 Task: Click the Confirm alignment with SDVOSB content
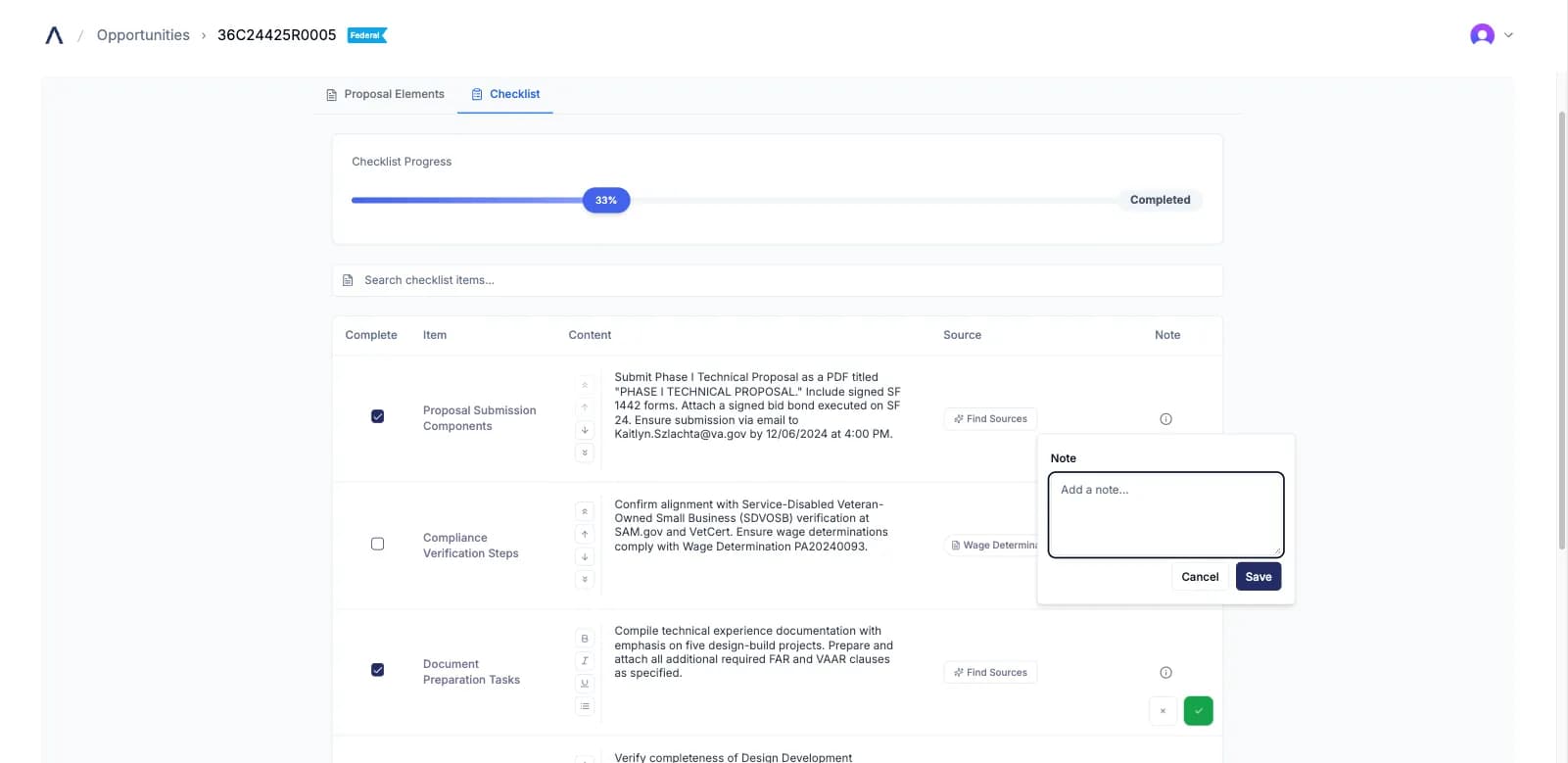coord(751,526)
